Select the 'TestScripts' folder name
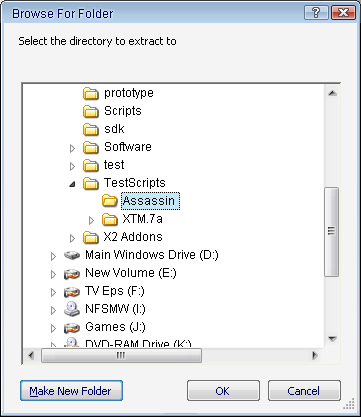This screenshot has height=417, width=361. [134, 183]
